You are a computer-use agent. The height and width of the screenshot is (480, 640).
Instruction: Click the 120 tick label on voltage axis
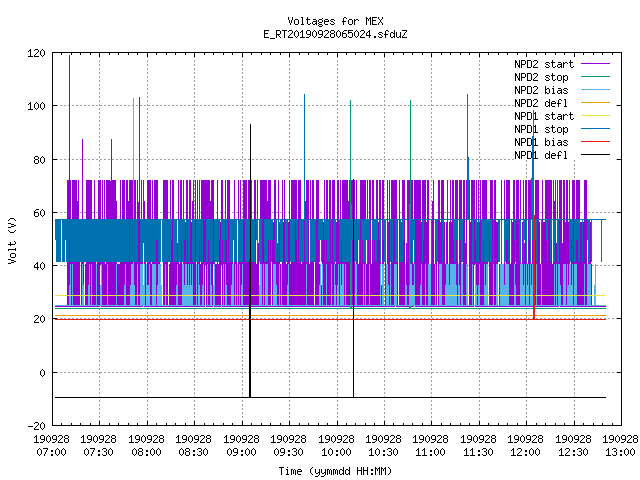36,53
